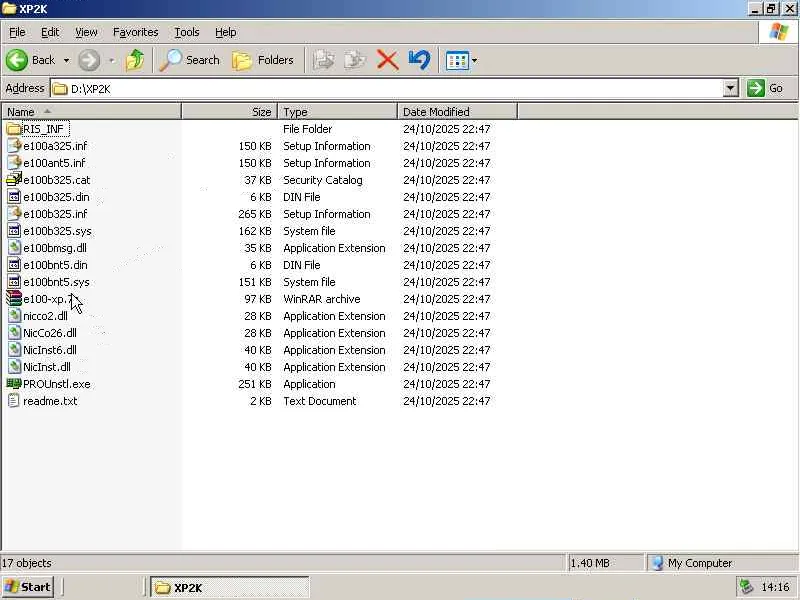Select the NicCo26.dll file icon

click(x=14, y=333)
